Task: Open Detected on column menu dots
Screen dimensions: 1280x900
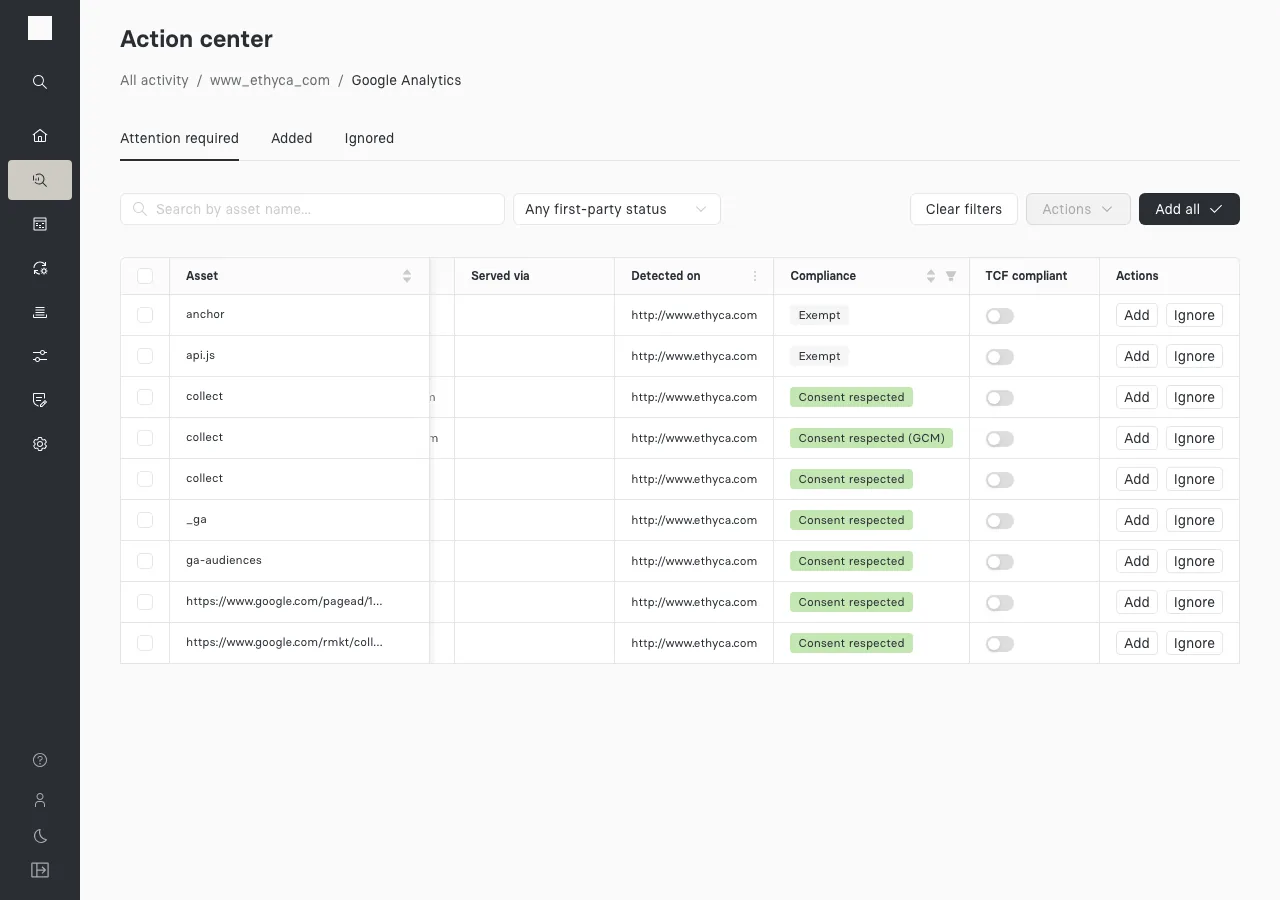Action: click(x=755, y=276)
